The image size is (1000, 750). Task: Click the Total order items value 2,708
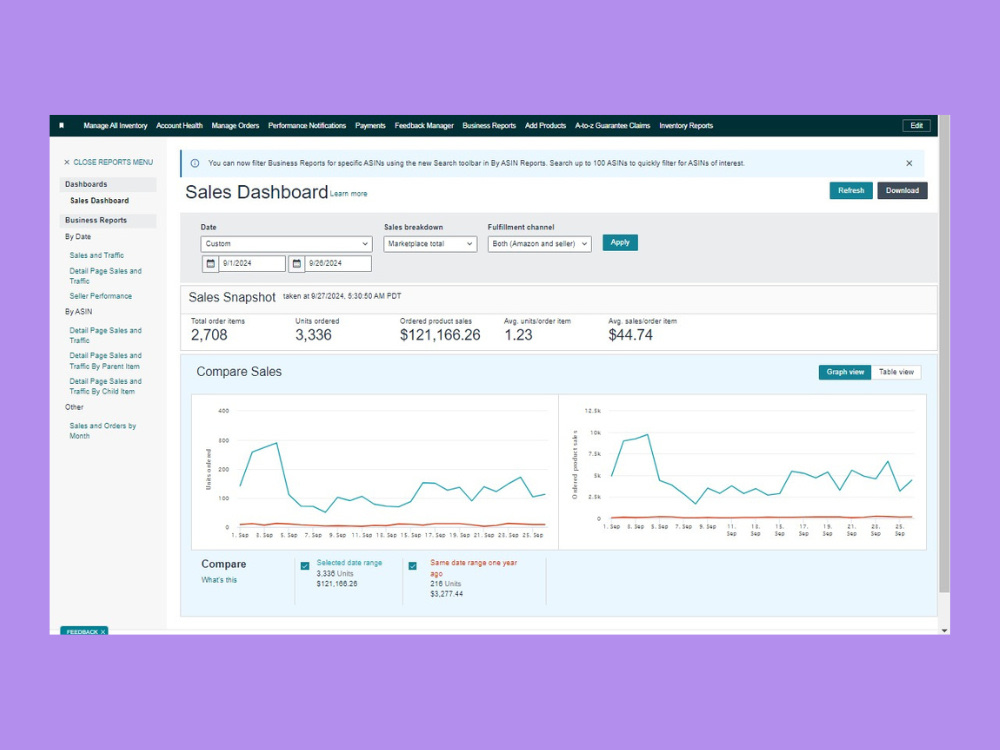[209, 335]
